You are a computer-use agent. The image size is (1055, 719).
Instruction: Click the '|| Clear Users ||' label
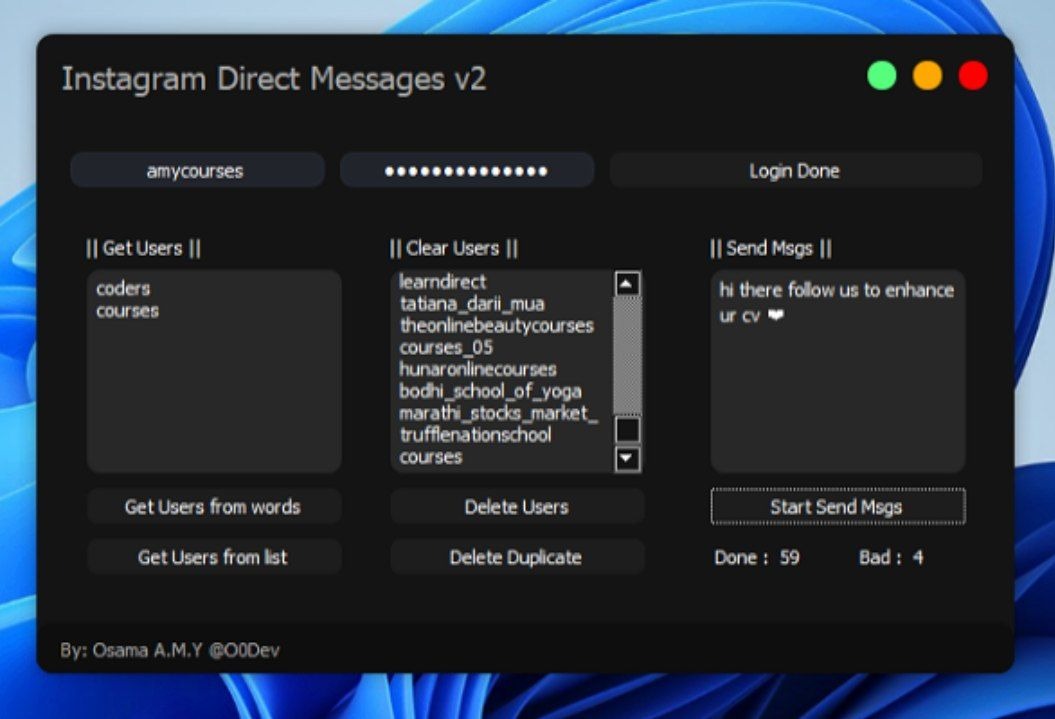[453, 248]
